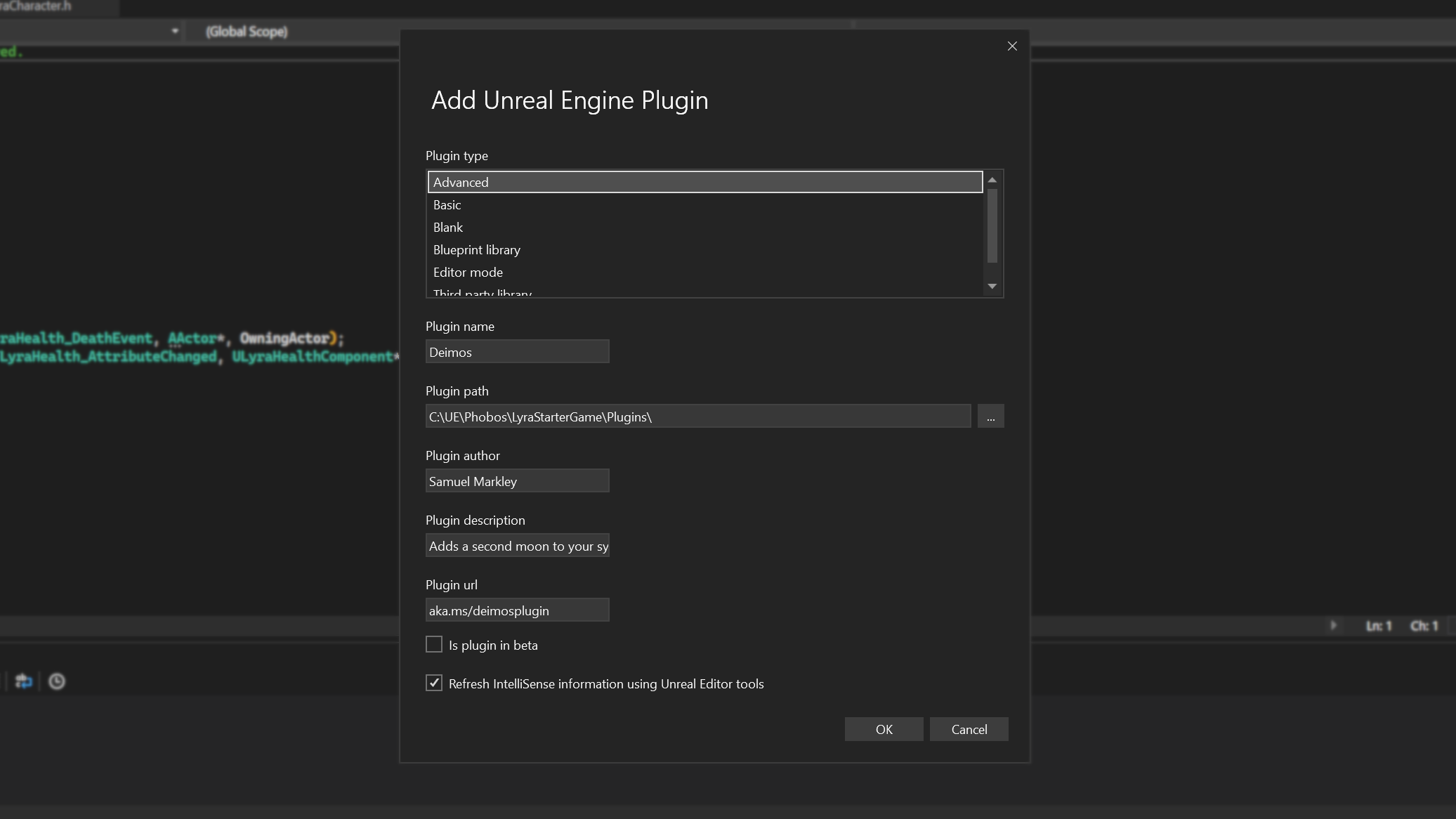Toggle Refresh IntelliSense information checkbox
Viewport: 1456px width, 819px height.
pyautogui.click(x=434, y=683)
